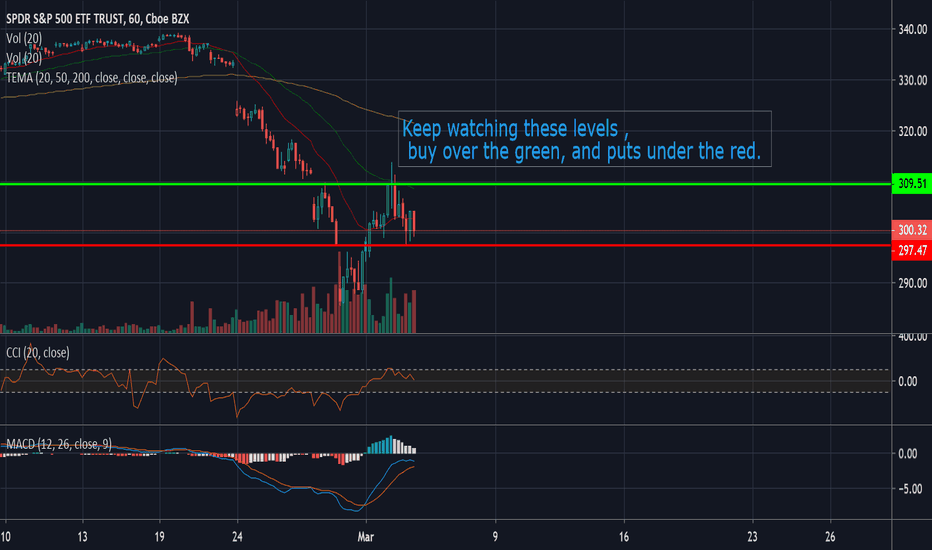Screen dimensions: 932x550
Task: Click the 340.00 level on price scale
Action: [913, 29]
